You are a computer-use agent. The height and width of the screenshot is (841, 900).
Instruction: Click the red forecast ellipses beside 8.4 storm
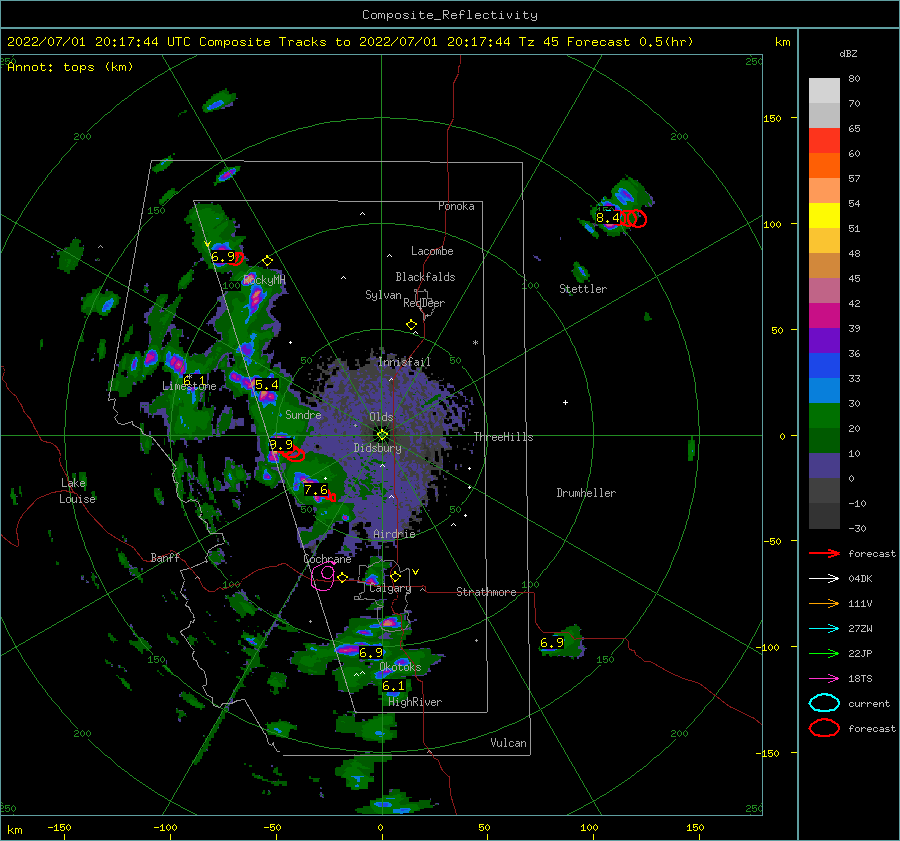[633, 218]
